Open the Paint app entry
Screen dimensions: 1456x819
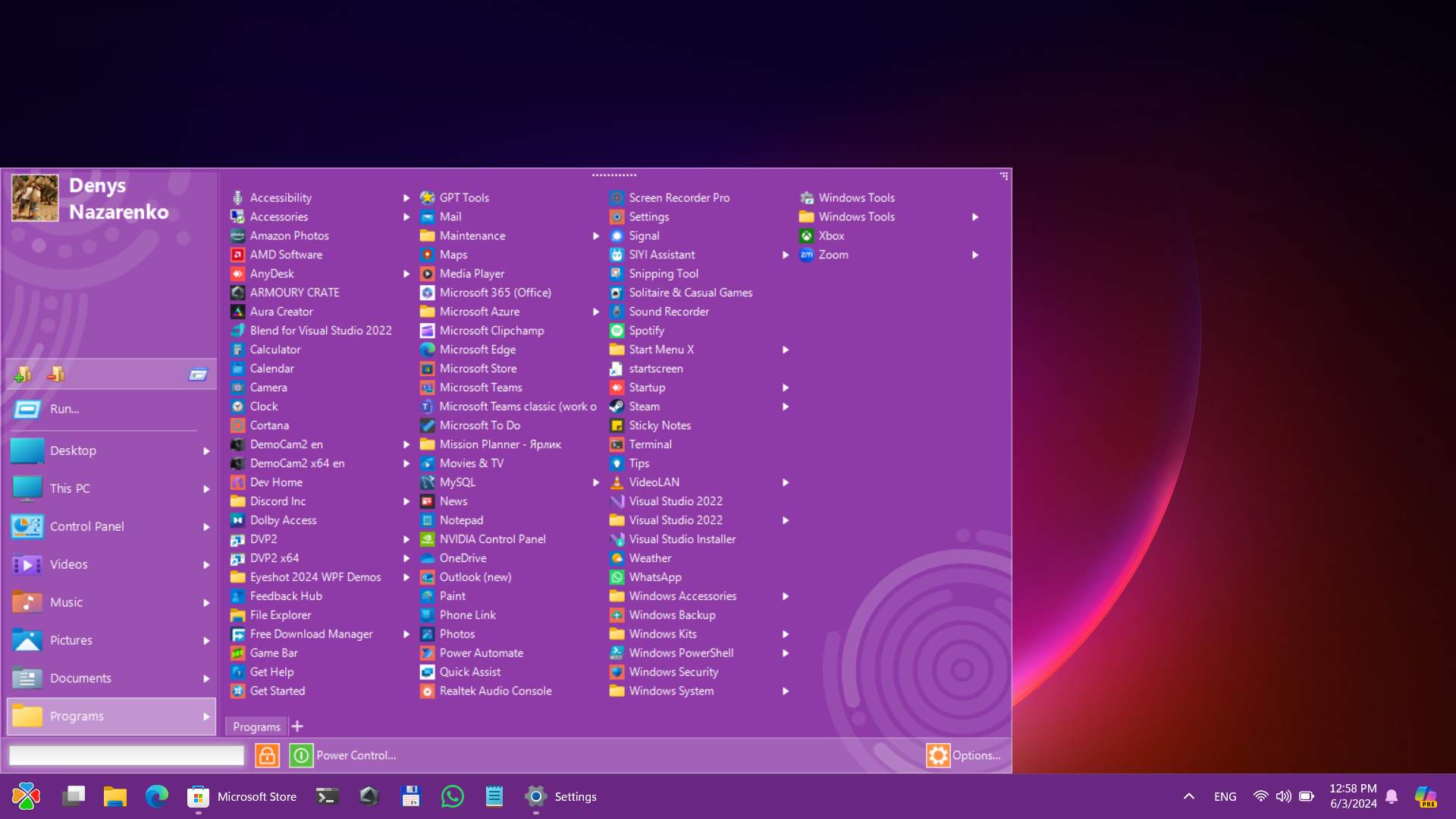[444, 596]
